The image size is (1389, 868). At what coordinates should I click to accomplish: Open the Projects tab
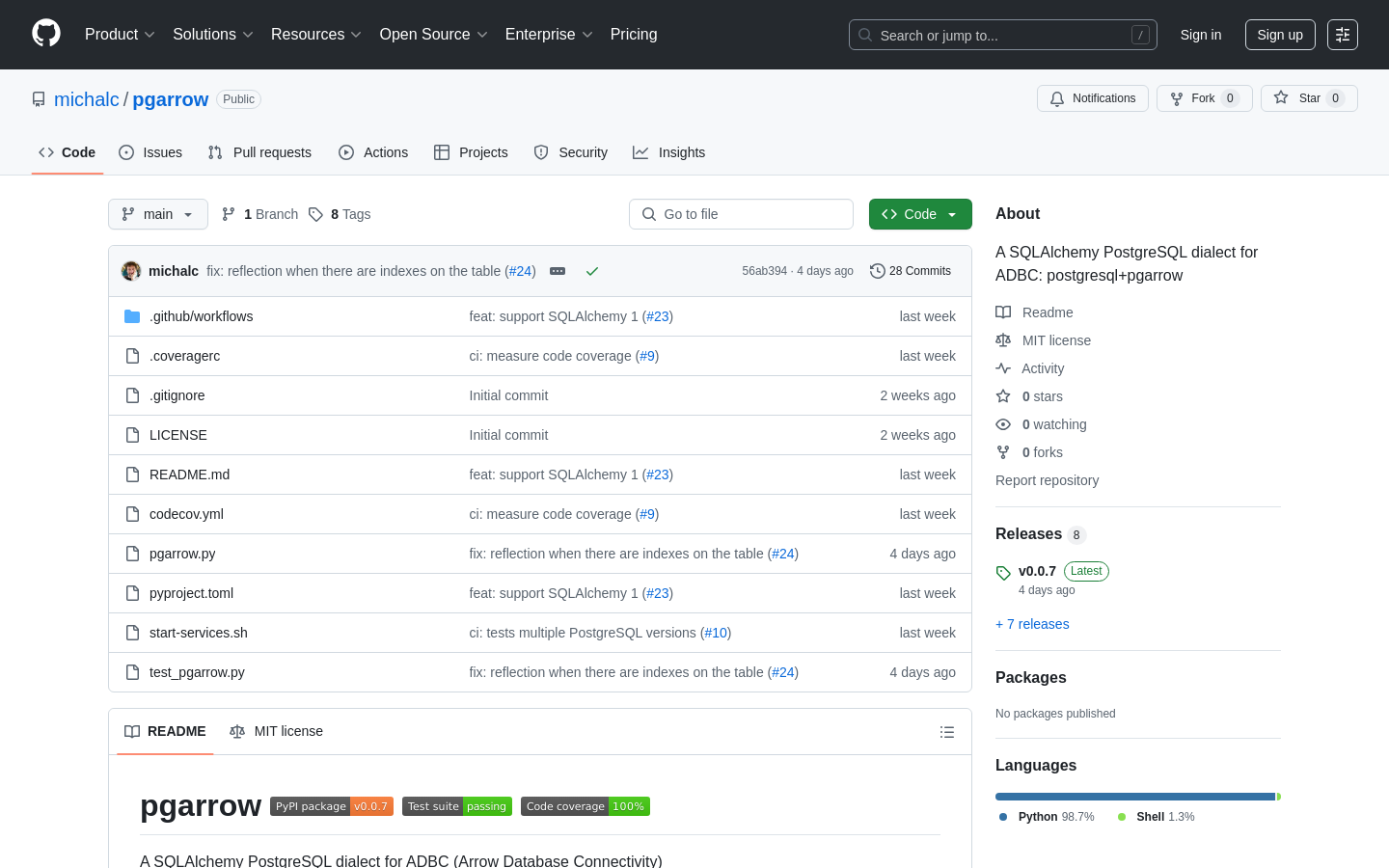click(471, 152)
